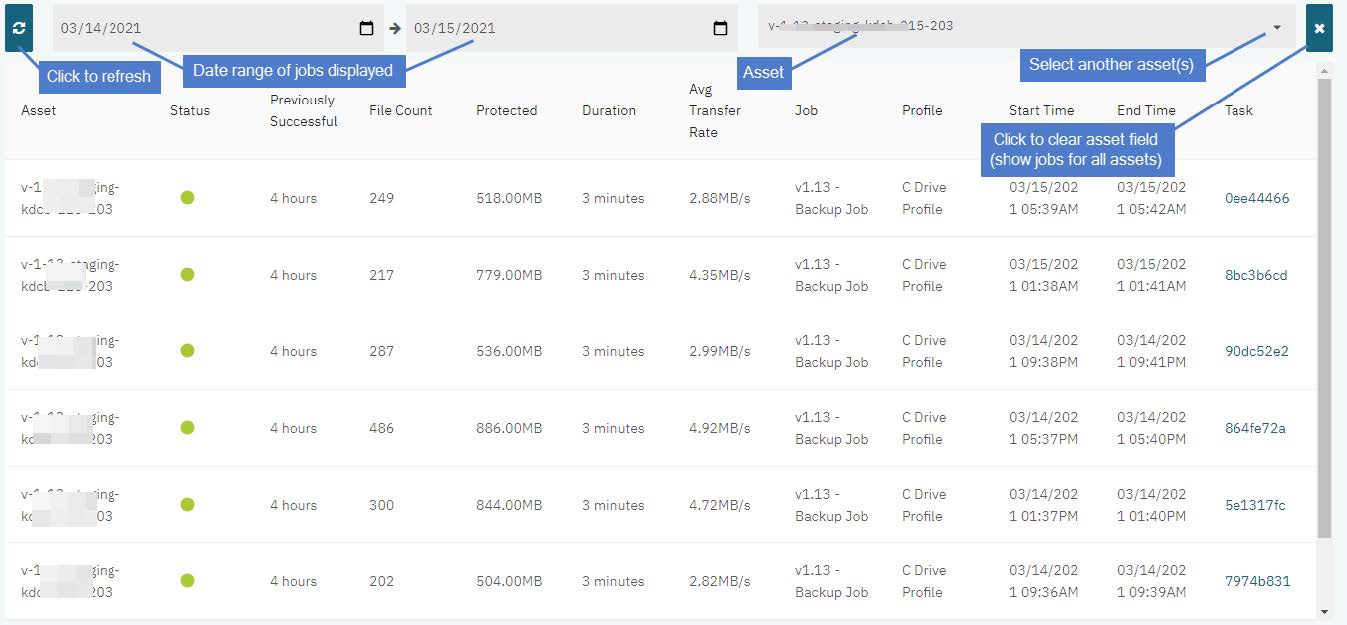Select the protected size 886.00MB
Image resolution: width=1347 pixels, height=625 pixels.
click(509, 428)
